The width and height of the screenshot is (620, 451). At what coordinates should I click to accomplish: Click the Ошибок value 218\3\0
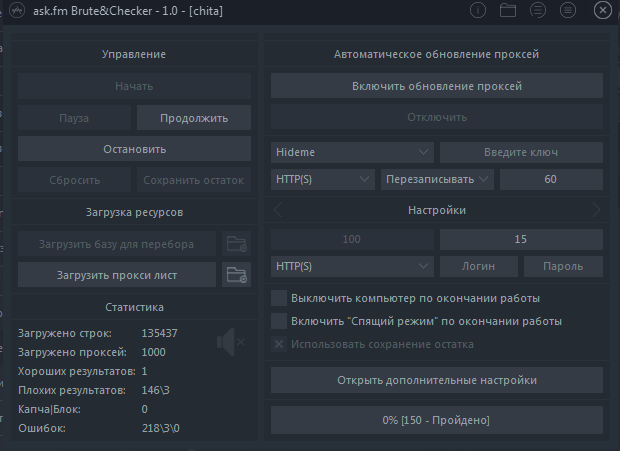(x=161, y=428)
